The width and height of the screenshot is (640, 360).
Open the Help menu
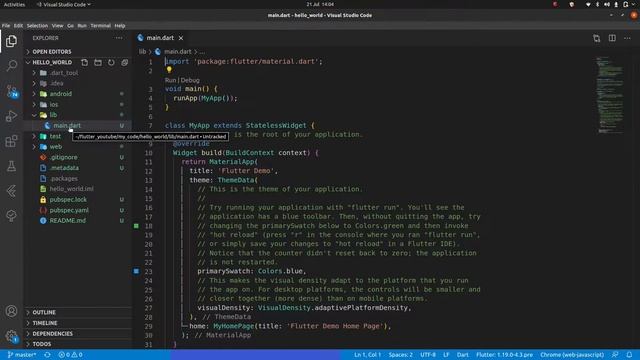(x=120, y=26)
